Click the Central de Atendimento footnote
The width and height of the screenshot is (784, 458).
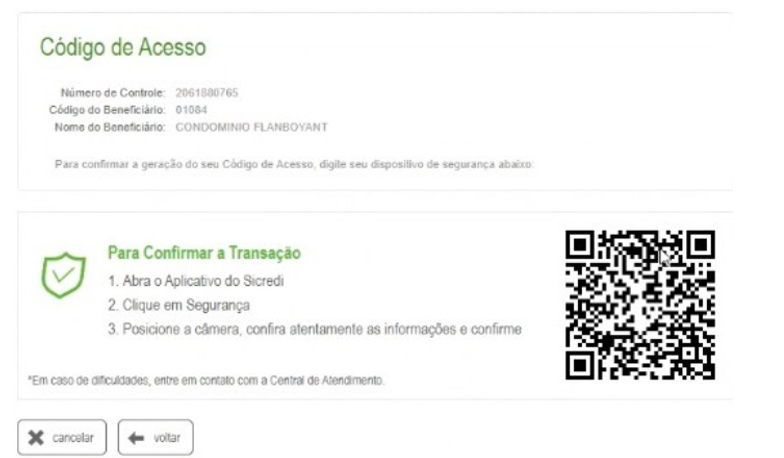[x=206, y=380]
